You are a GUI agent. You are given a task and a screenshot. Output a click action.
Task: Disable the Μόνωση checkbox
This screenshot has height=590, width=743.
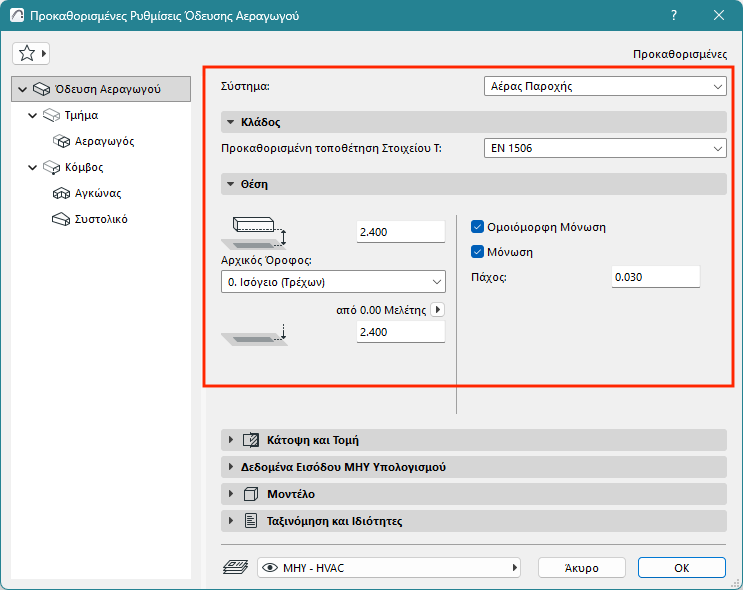477,252
